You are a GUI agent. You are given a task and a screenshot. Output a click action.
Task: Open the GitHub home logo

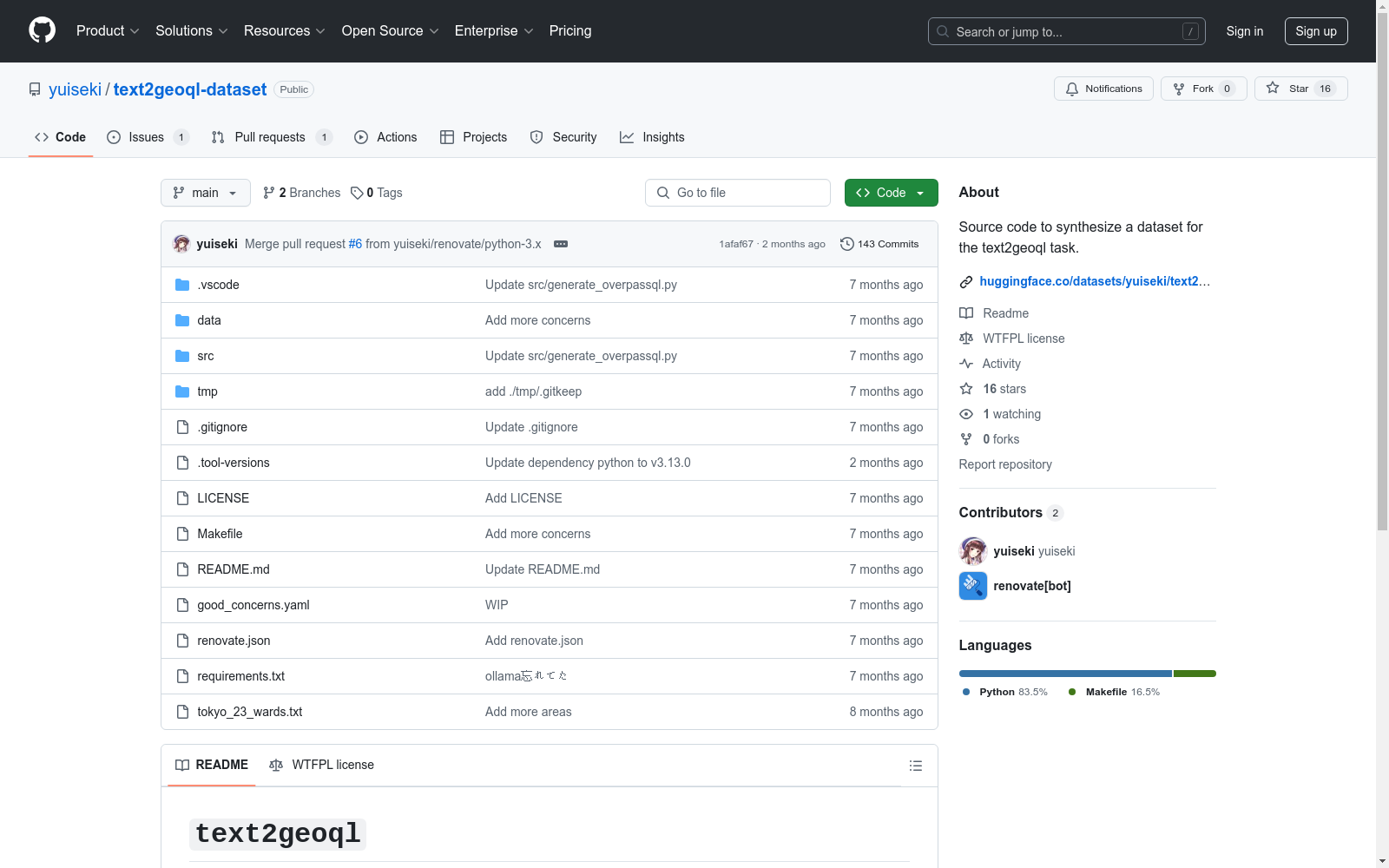click(x=42, y=30)
